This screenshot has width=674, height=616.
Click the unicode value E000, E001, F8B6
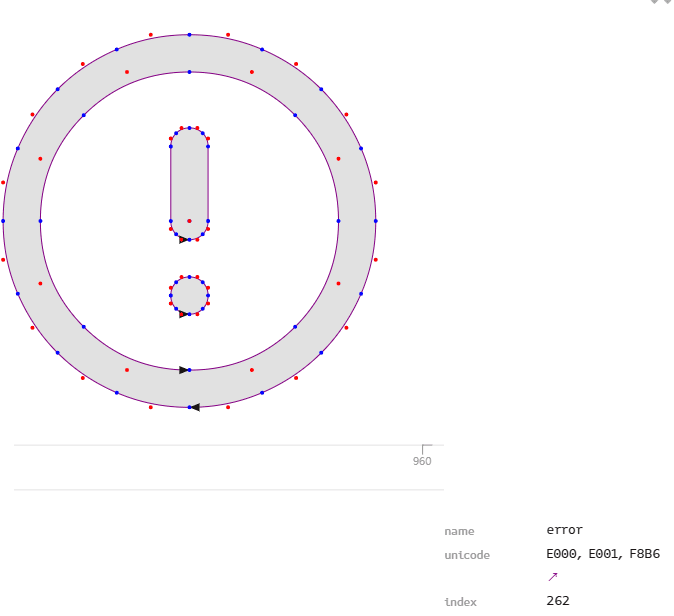coord(602,554)
